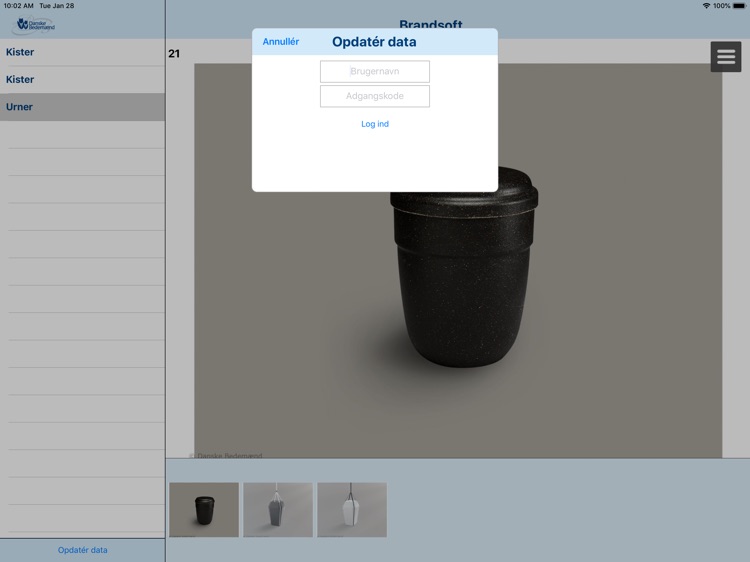Screen dimensions: 750x562
Task: Tap the Wi-Fi status icon
Action: pyautogui.click(x=706, y=6)
